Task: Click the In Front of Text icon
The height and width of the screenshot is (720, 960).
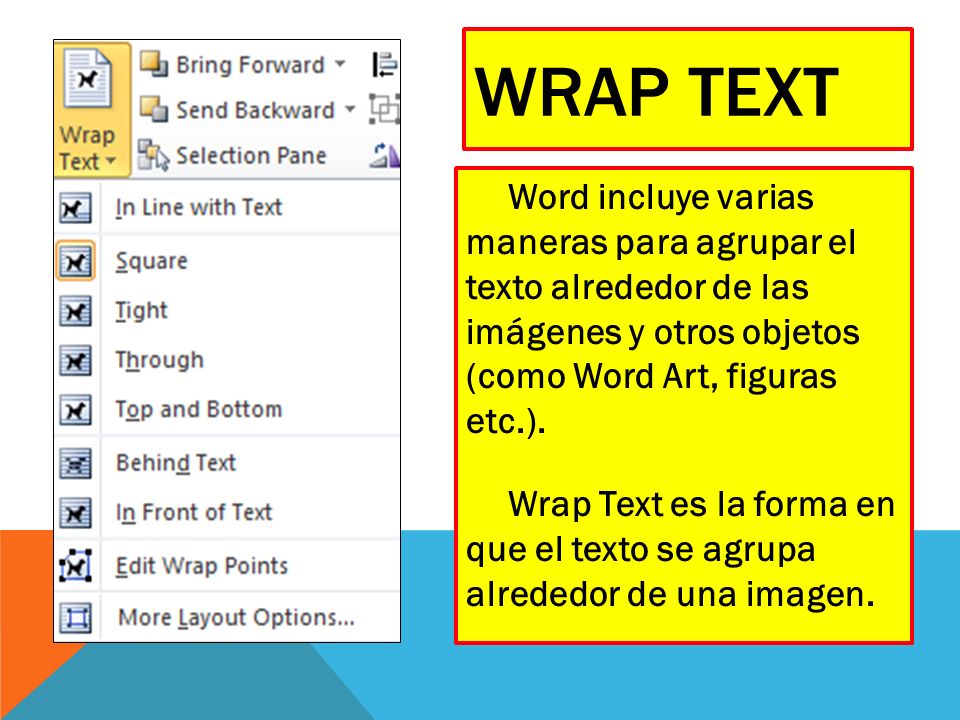Action: tap(75, 512)
